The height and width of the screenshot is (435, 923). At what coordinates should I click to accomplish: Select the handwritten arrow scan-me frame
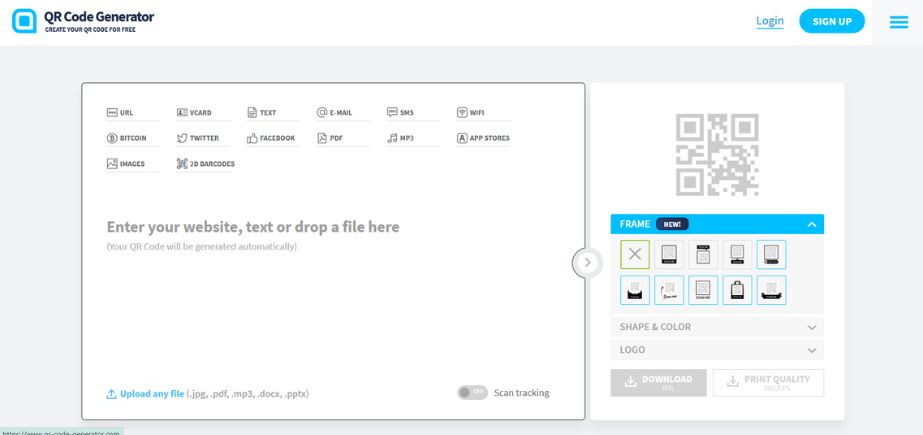669,290
